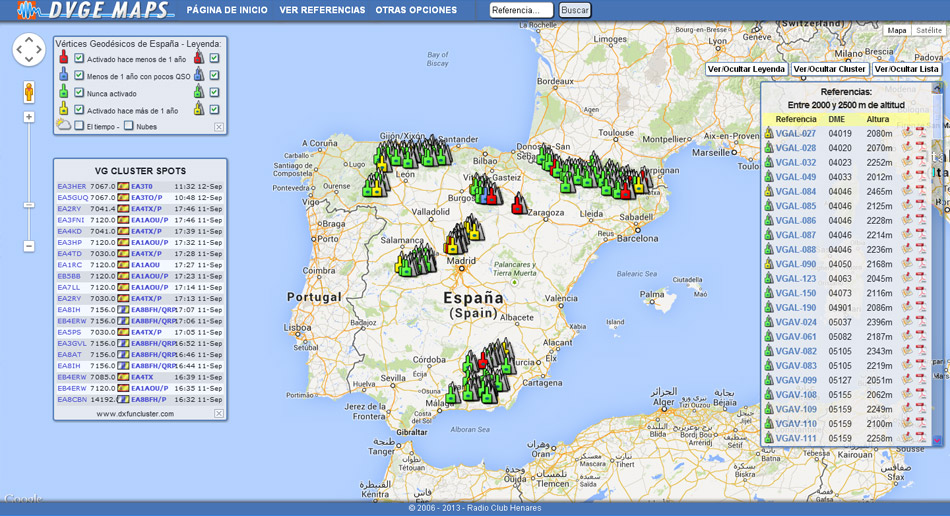Click the Referencia column header
950x516 pixels.
coord(796,119)
